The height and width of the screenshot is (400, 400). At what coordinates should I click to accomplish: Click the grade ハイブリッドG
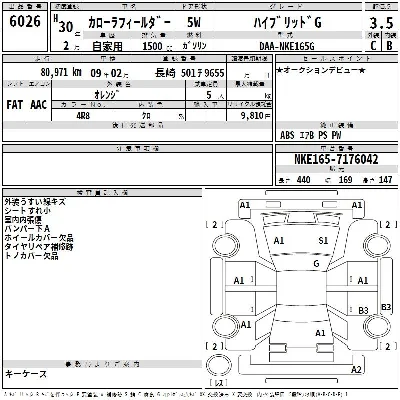pyautogui.click(x=288, y=22)
